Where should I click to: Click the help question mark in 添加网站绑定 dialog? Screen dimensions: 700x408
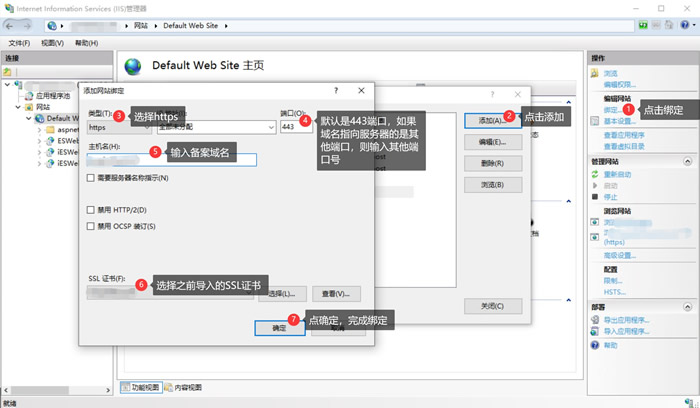[335, 89]
